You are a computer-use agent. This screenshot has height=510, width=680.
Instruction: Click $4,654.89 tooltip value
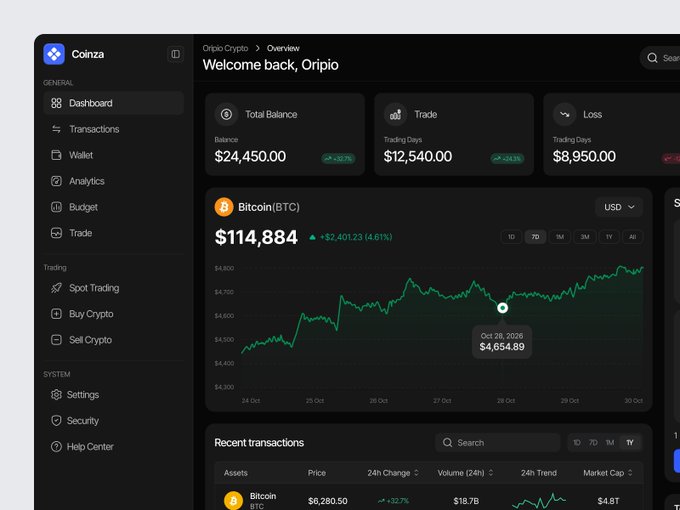(x=502, y=347)
